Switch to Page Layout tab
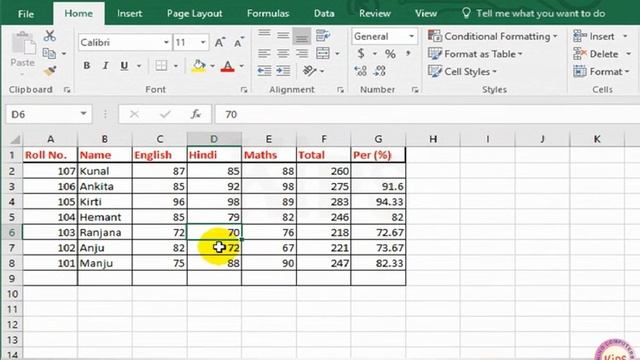This screenshot has width=640, height=360. click(195, 13)
